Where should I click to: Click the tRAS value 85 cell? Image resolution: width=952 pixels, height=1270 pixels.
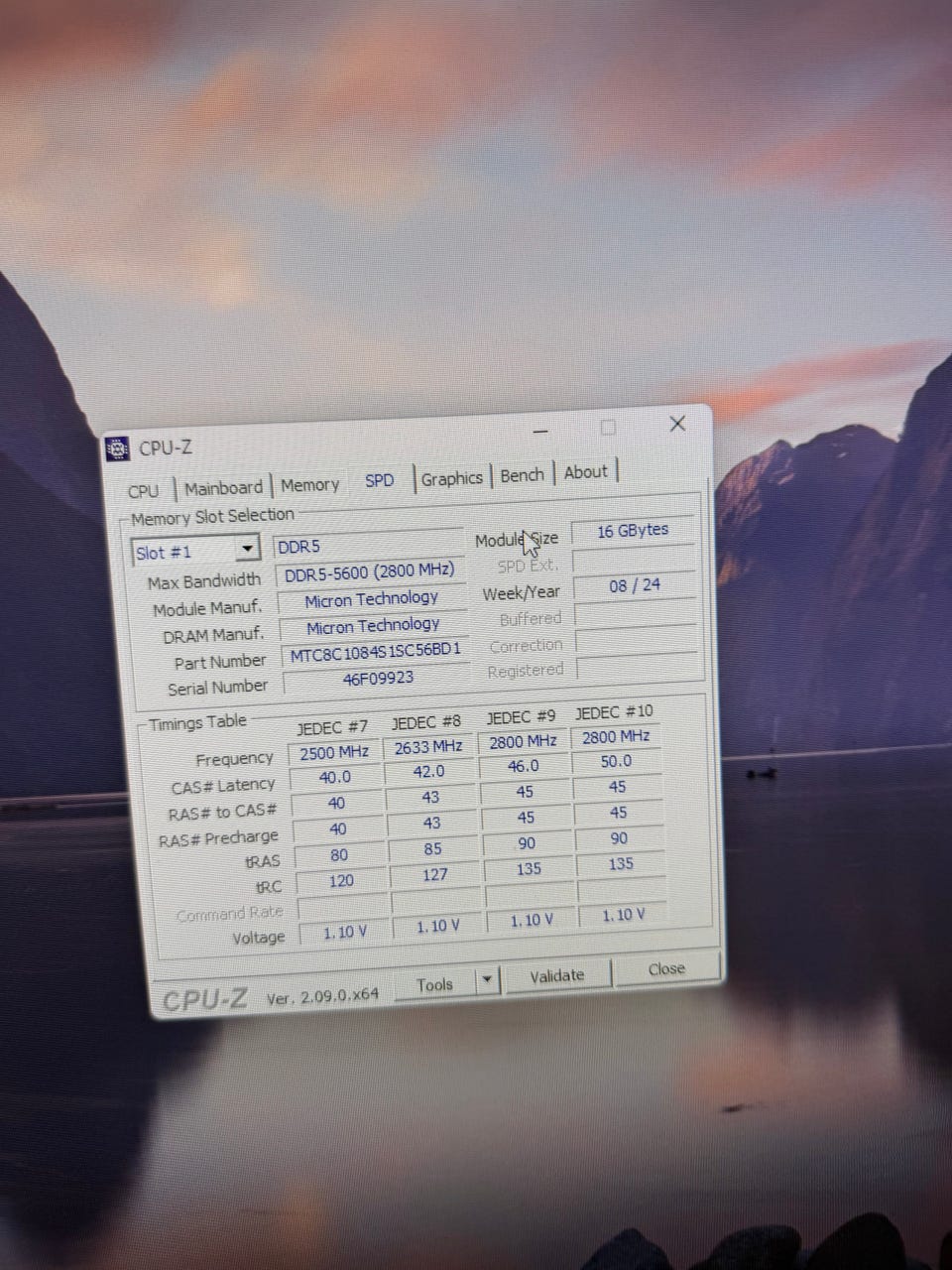433,849
